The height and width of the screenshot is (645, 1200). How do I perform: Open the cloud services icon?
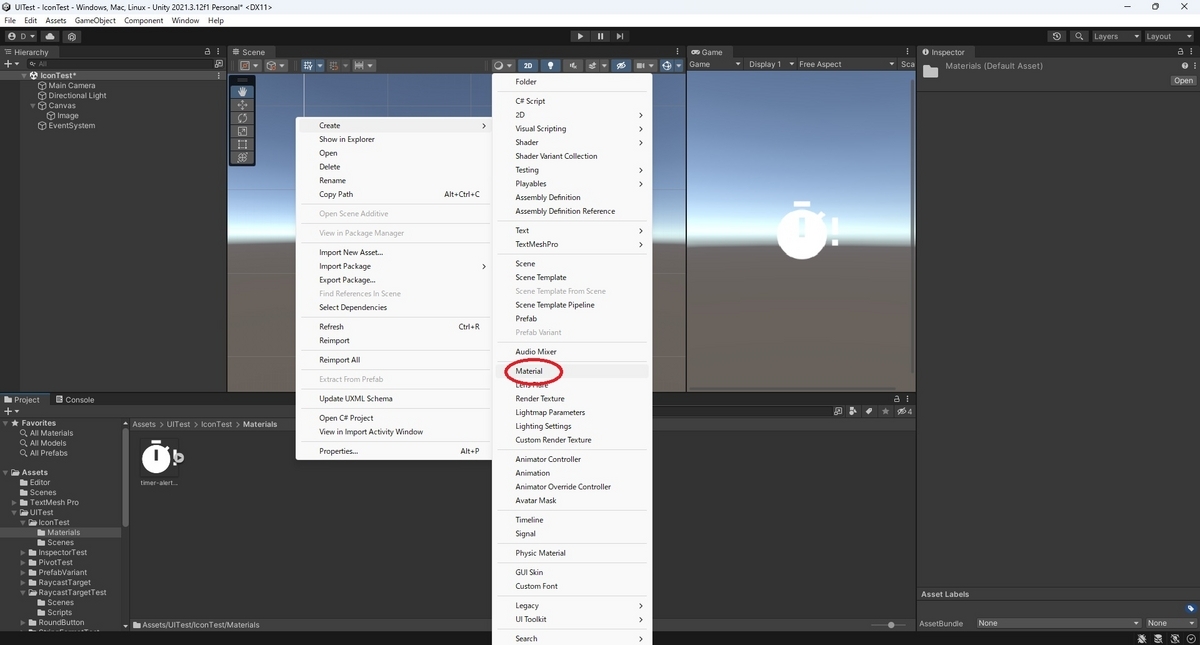coord(50,36)
